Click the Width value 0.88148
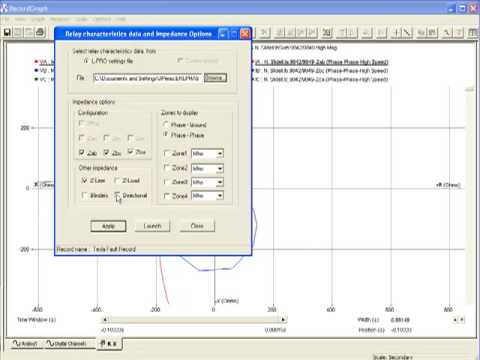The image size is (480, 360). coord(400,320)
